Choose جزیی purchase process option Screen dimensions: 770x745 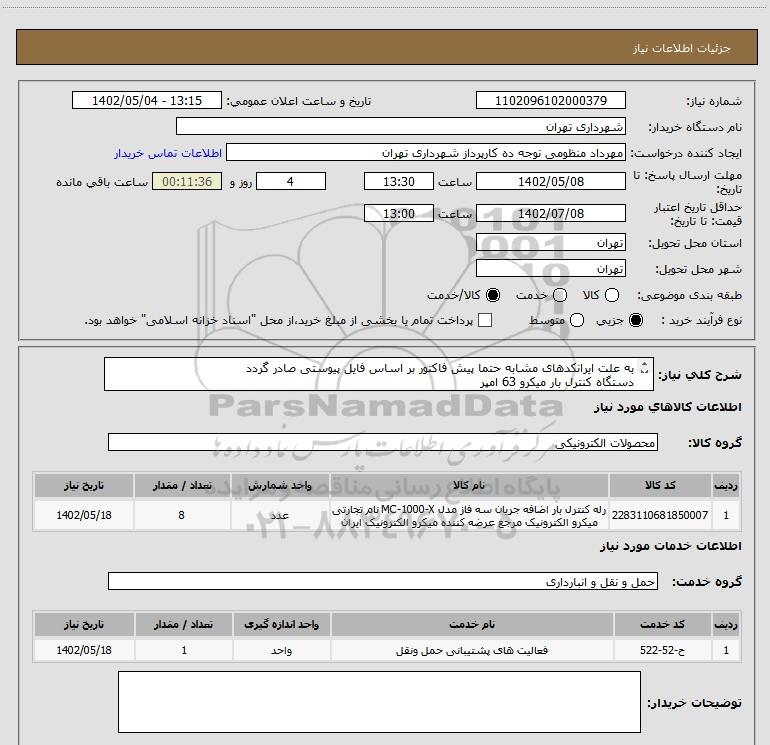pyautogui.click(x=636, y=320)
